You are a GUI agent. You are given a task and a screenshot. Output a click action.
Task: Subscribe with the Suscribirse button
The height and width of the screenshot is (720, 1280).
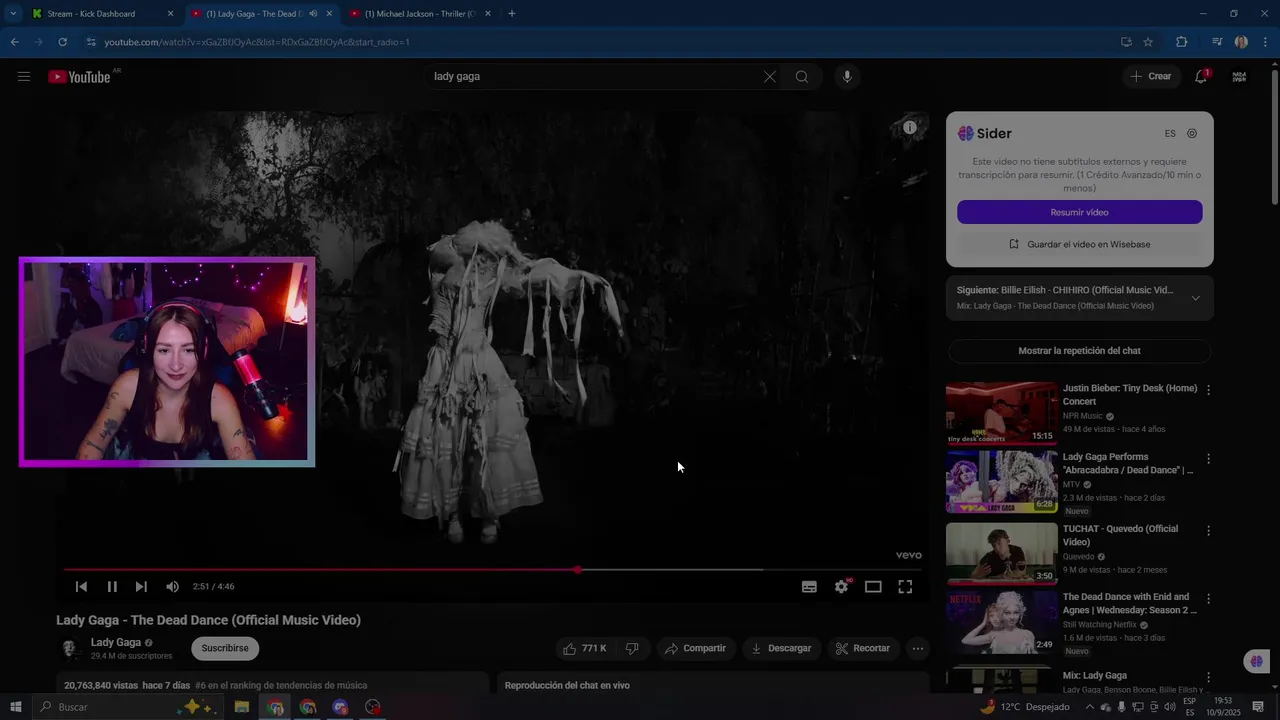(225, 648)
